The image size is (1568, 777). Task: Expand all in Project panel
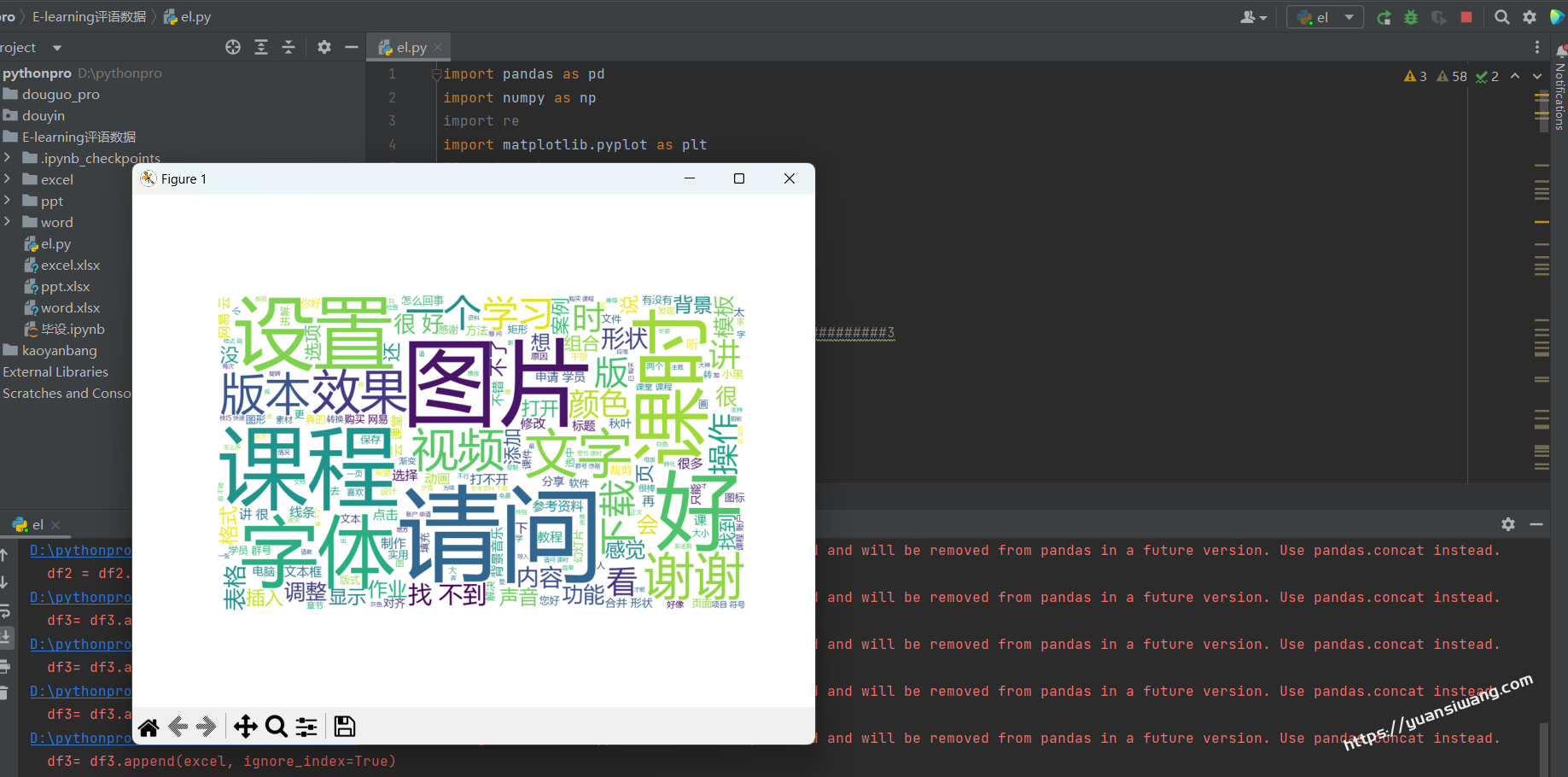261,47
